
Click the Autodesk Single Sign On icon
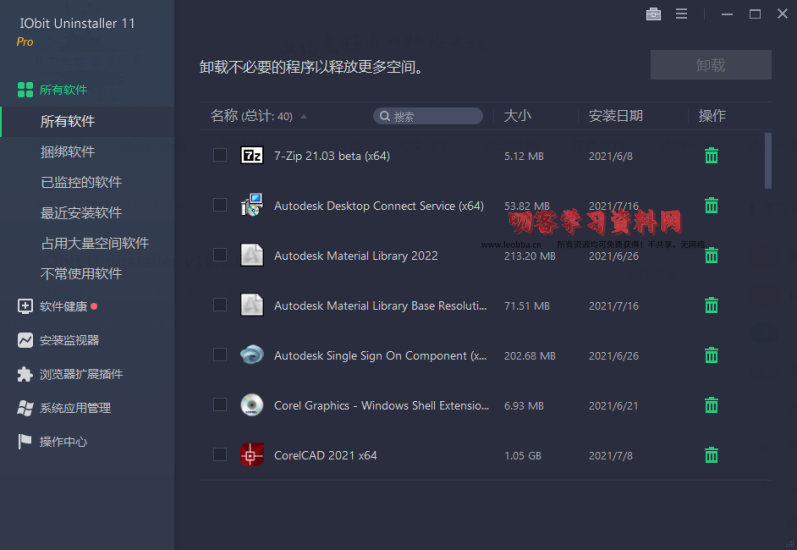(252, 355)
